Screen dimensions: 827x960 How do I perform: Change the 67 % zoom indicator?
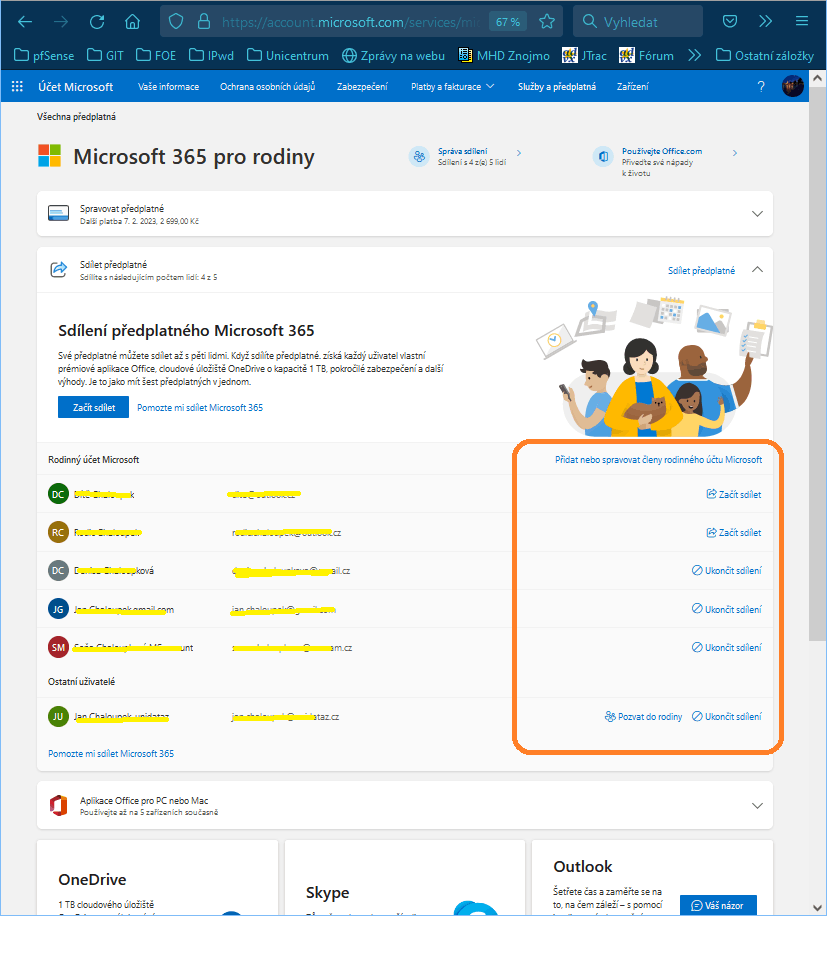508,22
